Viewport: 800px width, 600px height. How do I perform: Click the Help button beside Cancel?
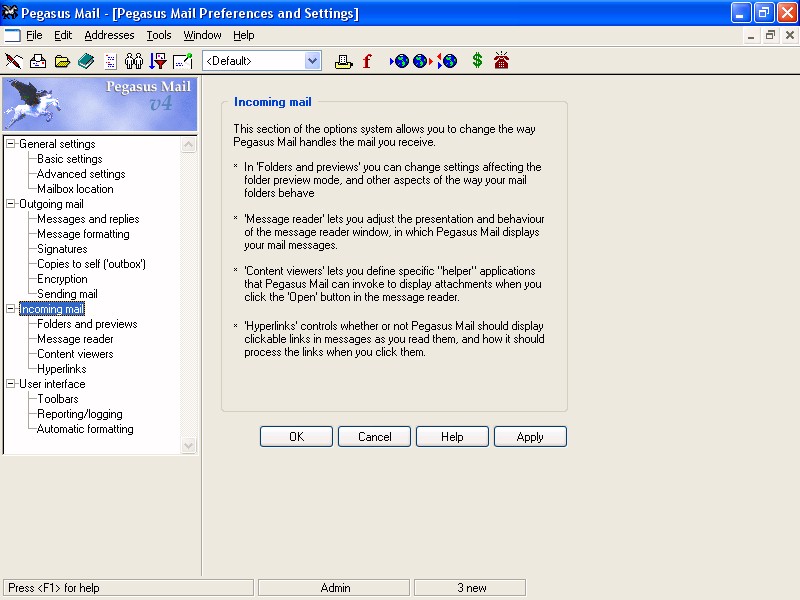pyautogui.click(x=452, y=437)
